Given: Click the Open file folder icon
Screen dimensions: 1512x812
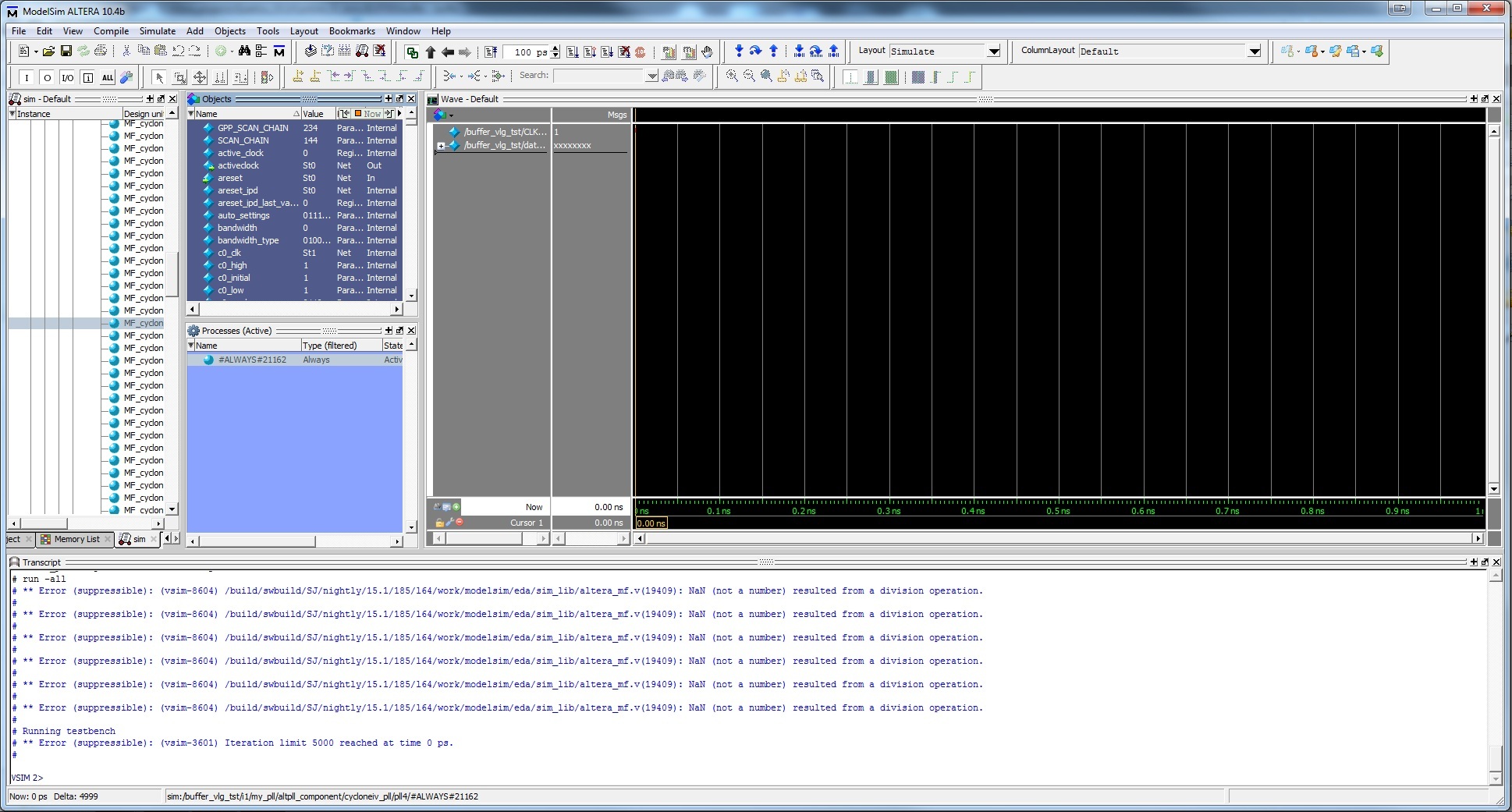Looking at the screenshot, I should 48,51.
